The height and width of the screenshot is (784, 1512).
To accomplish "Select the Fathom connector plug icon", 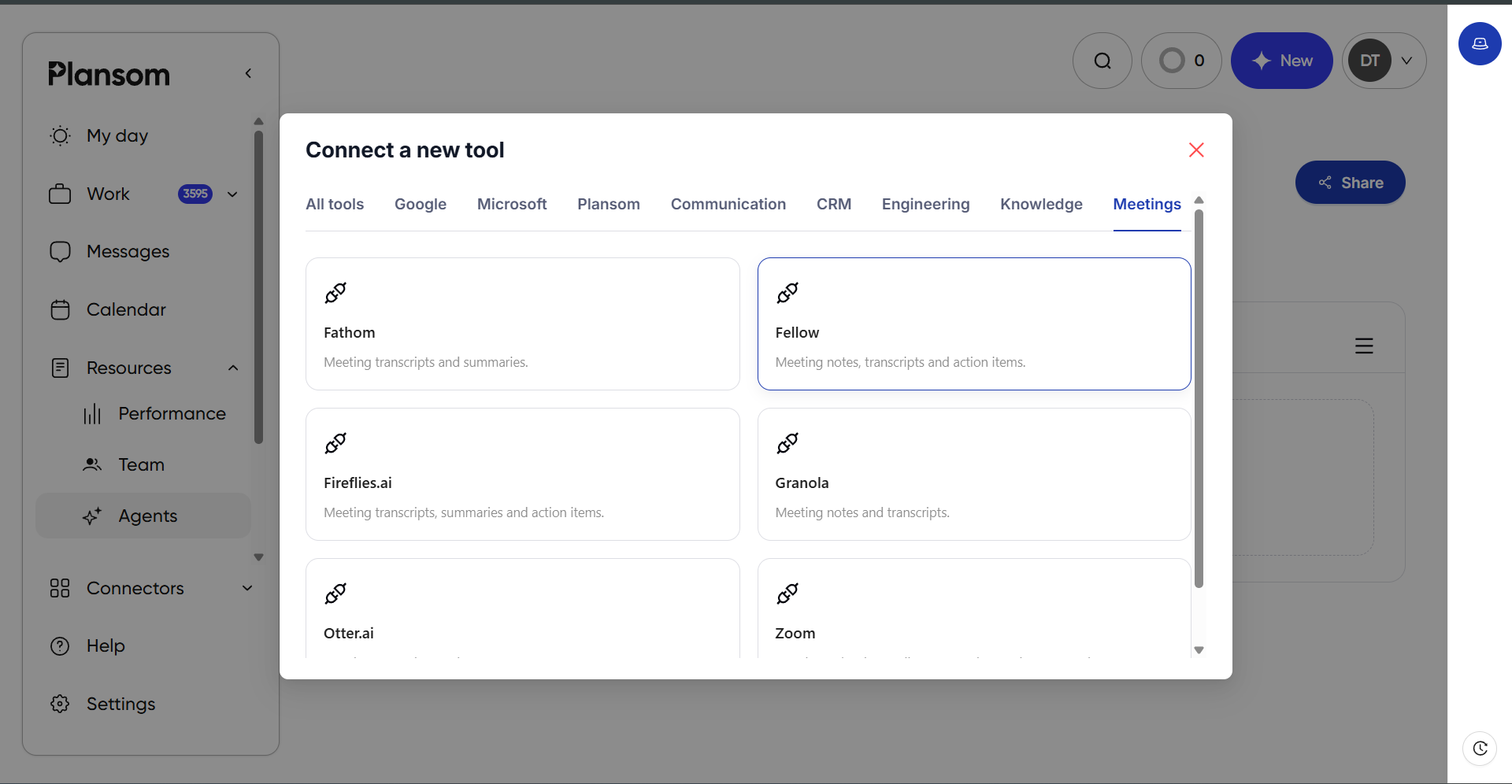I will click(x=335, y=293).
